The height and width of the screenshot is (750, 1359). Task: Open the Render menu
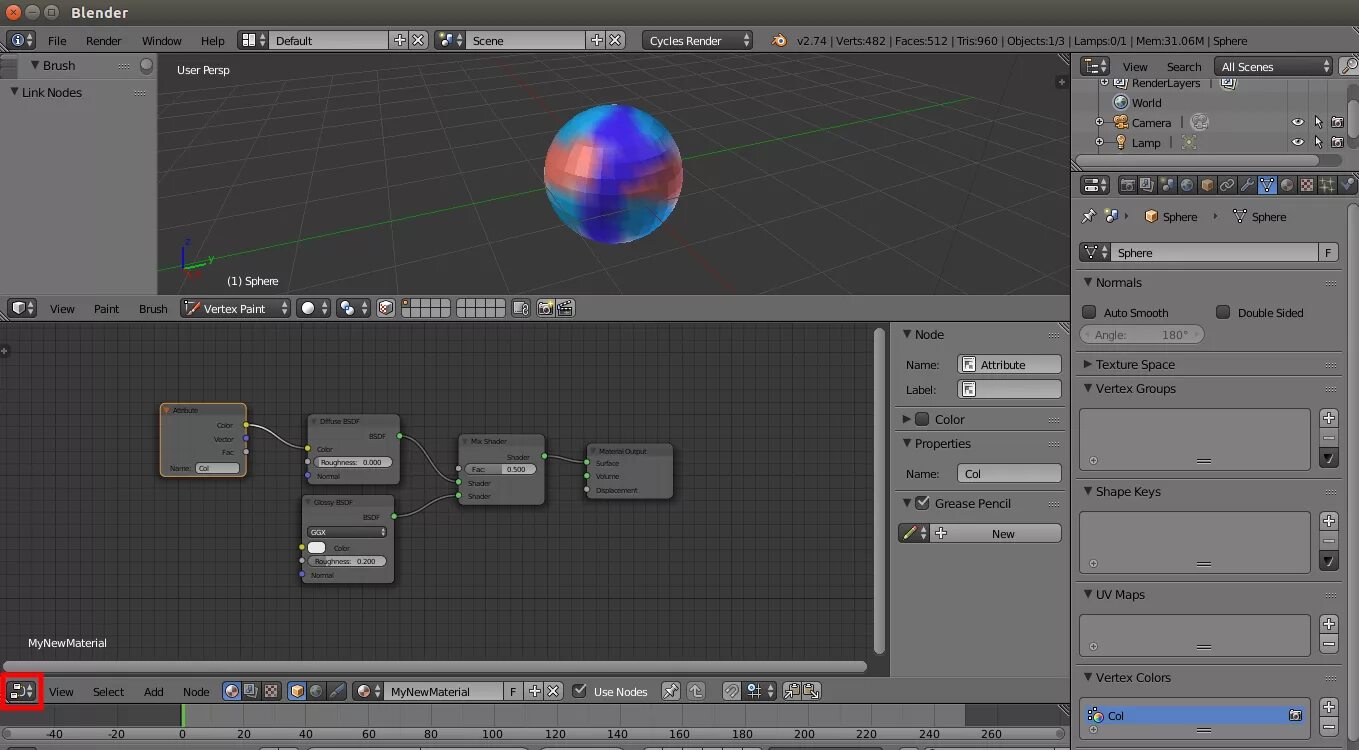point(103,40)
